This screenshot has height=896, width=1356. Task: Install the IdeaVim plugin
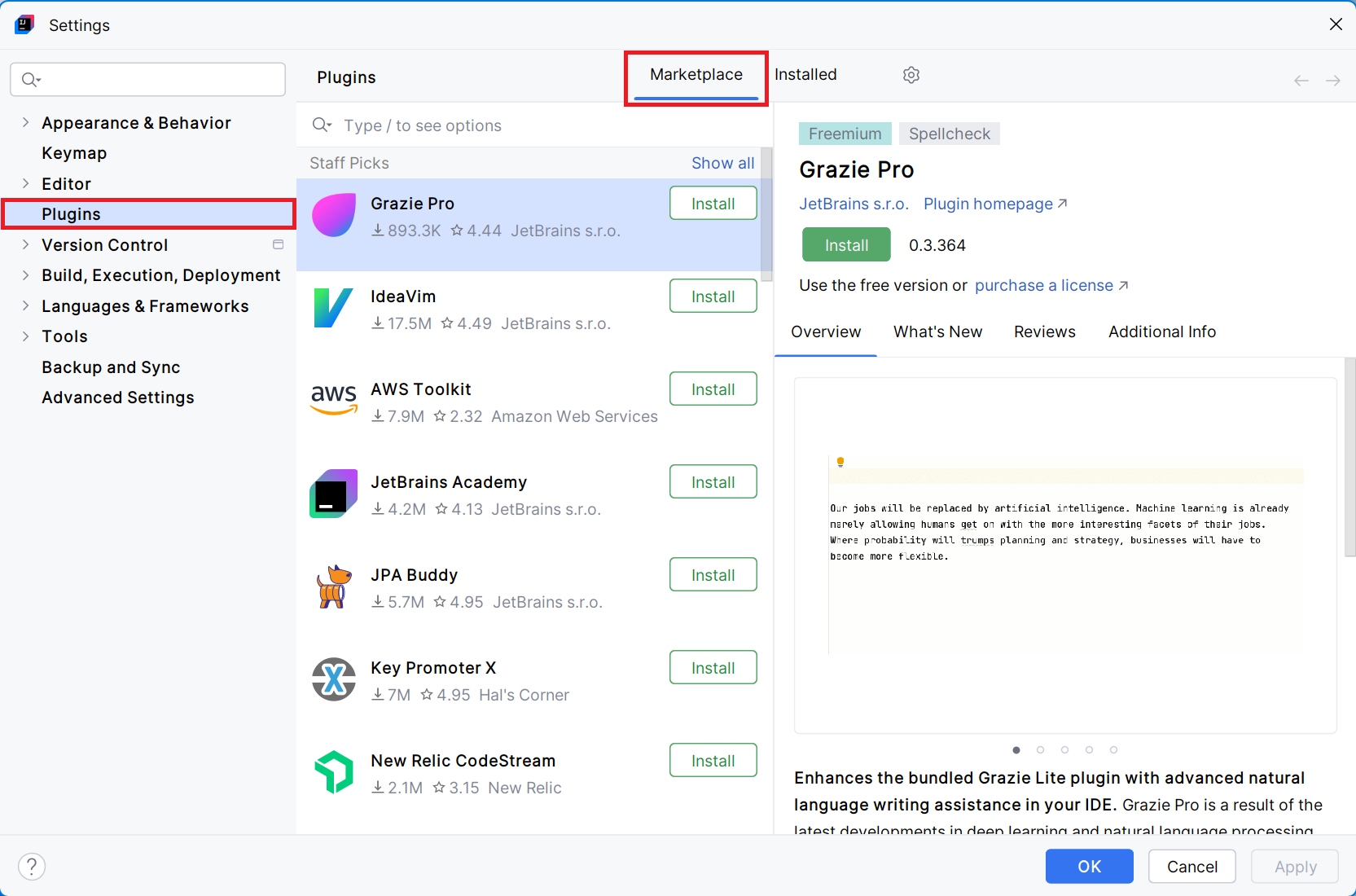point(713,296)
